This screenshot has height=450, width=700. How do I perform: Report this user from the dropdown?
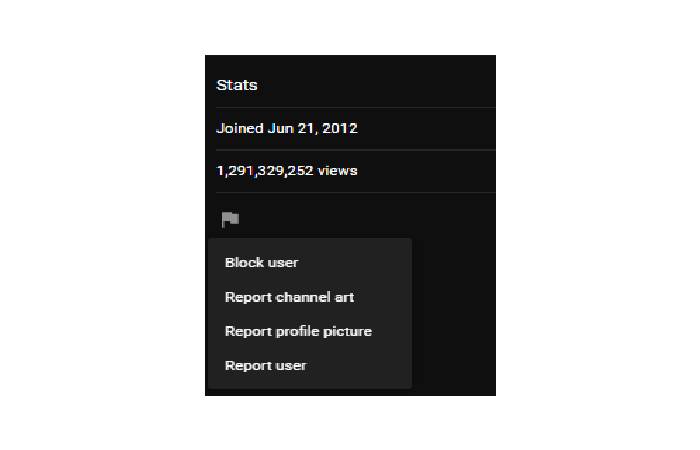(266, 365)
